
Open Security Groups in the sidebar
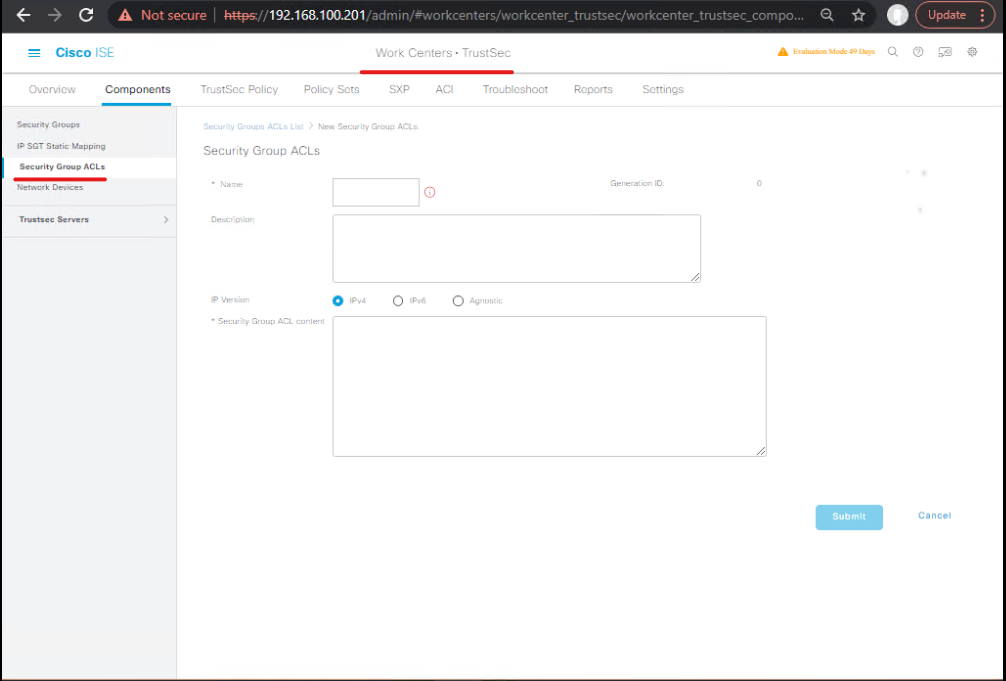tap(48, 125)
